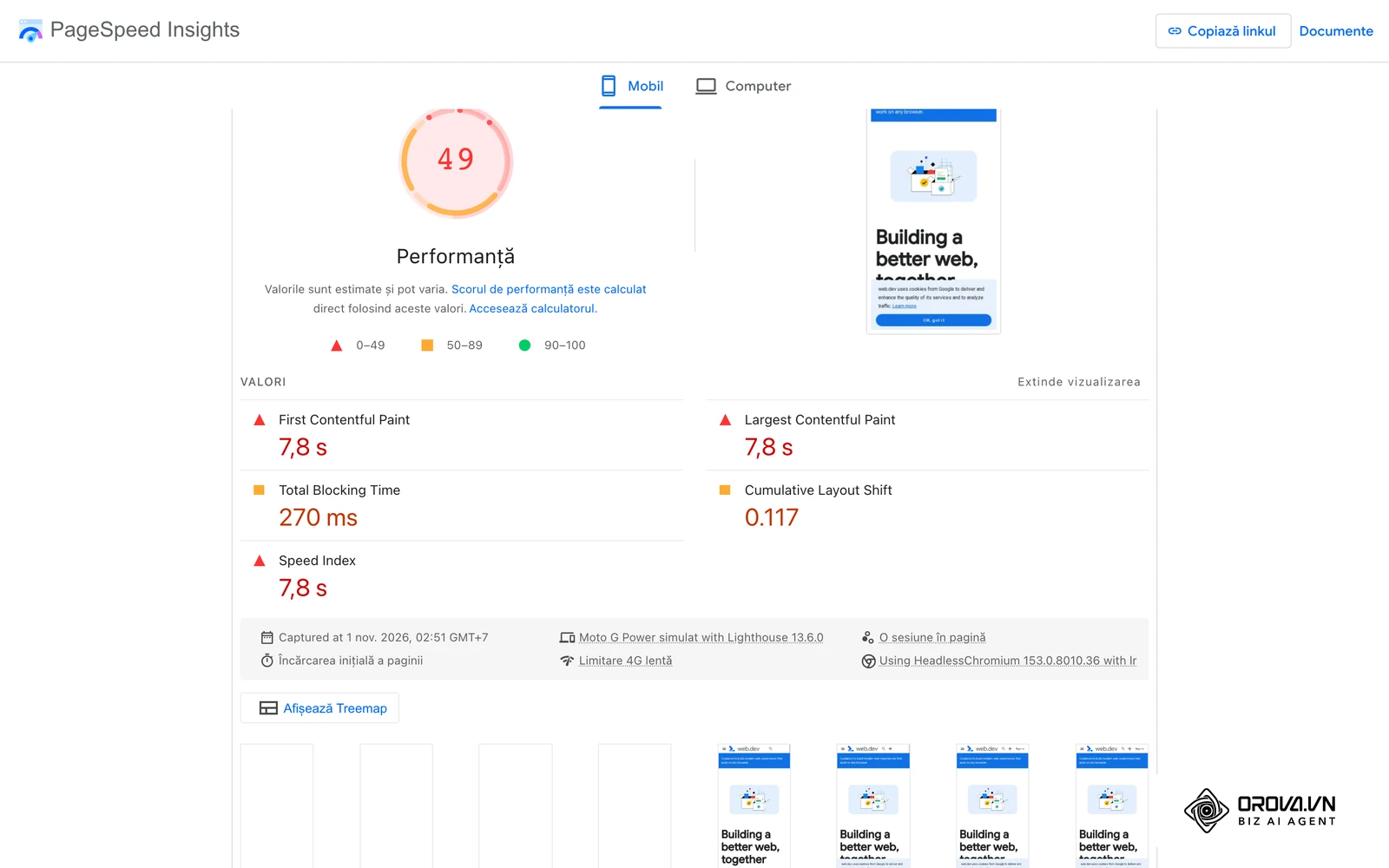Click the mobile phone icon in Mobil tab
Viewport: 1389px width, 868px height.
pos(609,86)
